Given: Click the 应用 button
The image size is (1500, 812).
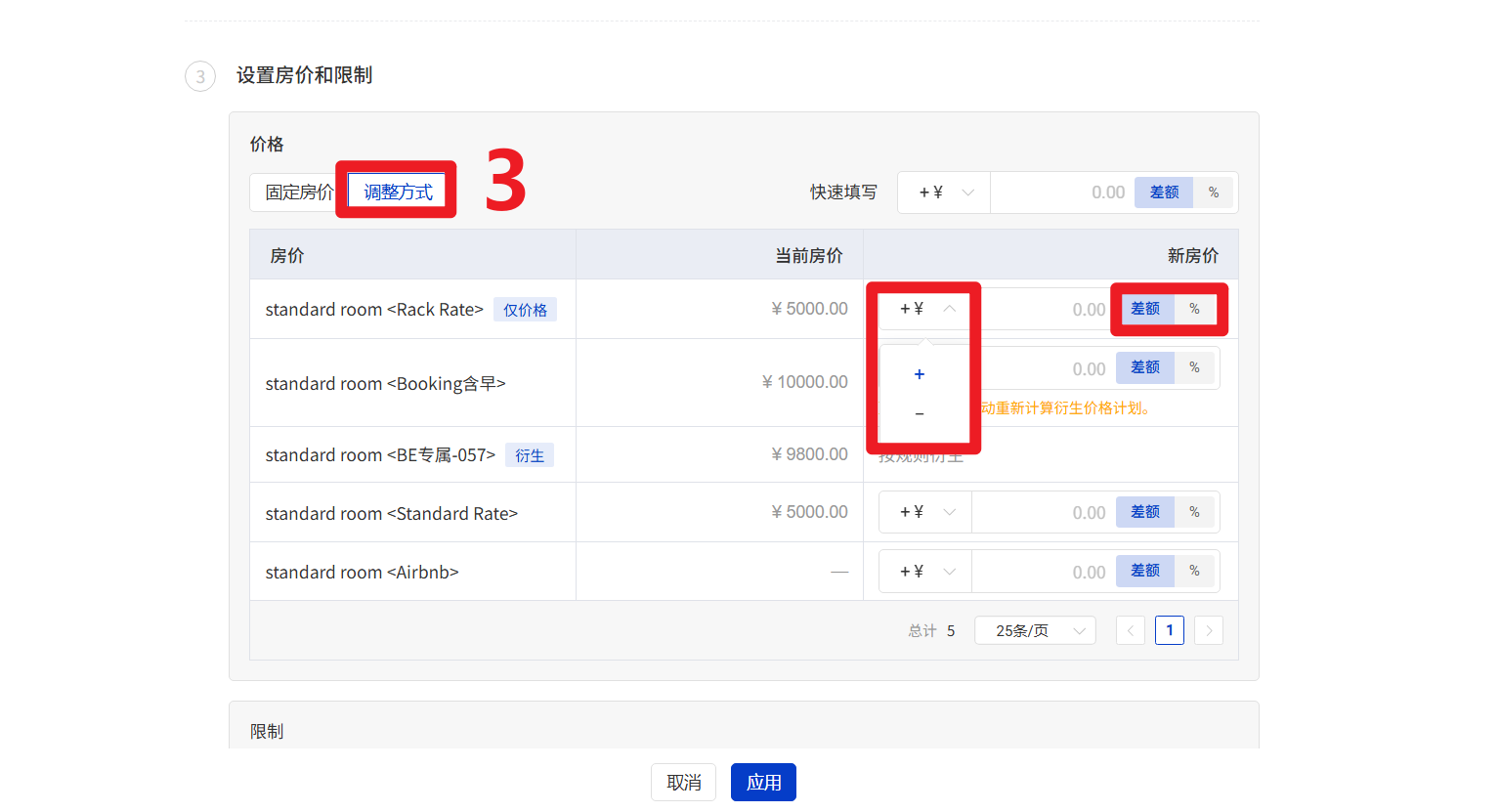Looking at the screenshot, I should point(763,782).
